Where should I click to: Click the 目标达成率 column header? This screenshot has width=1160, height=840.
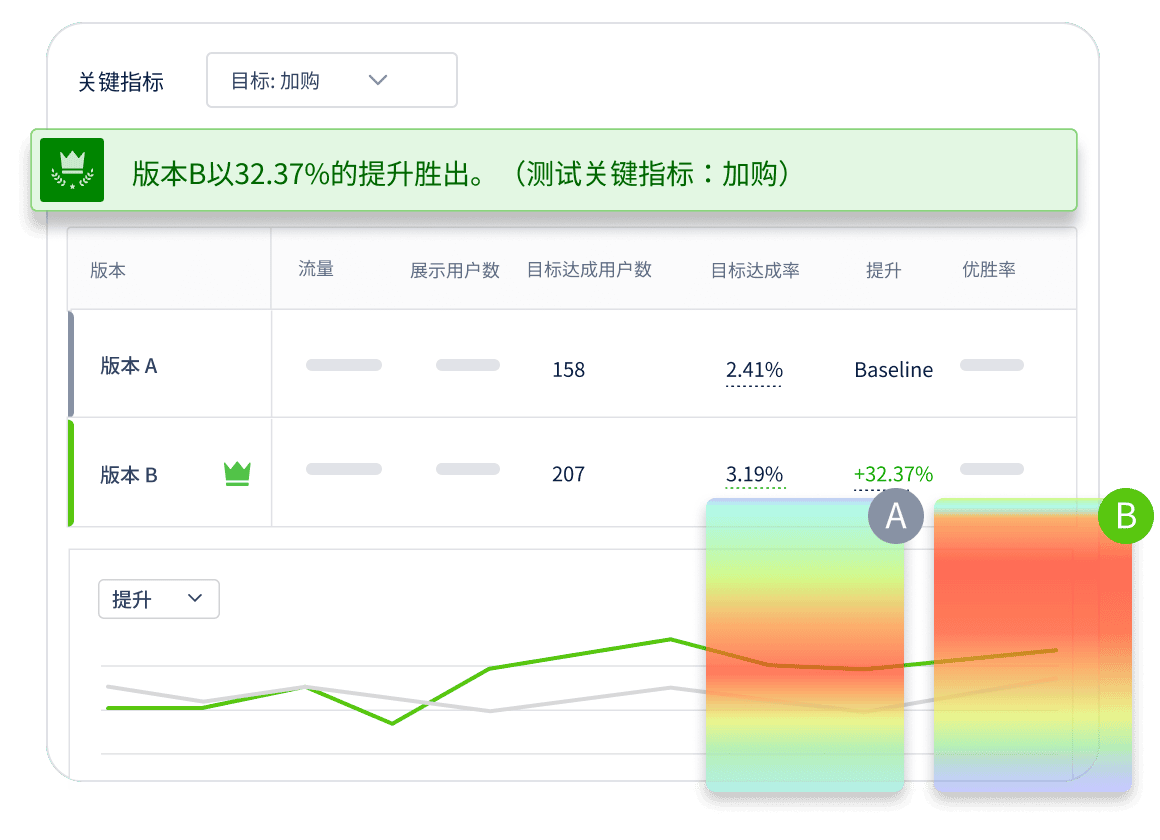pyautogui.click(x=755, y=270)
